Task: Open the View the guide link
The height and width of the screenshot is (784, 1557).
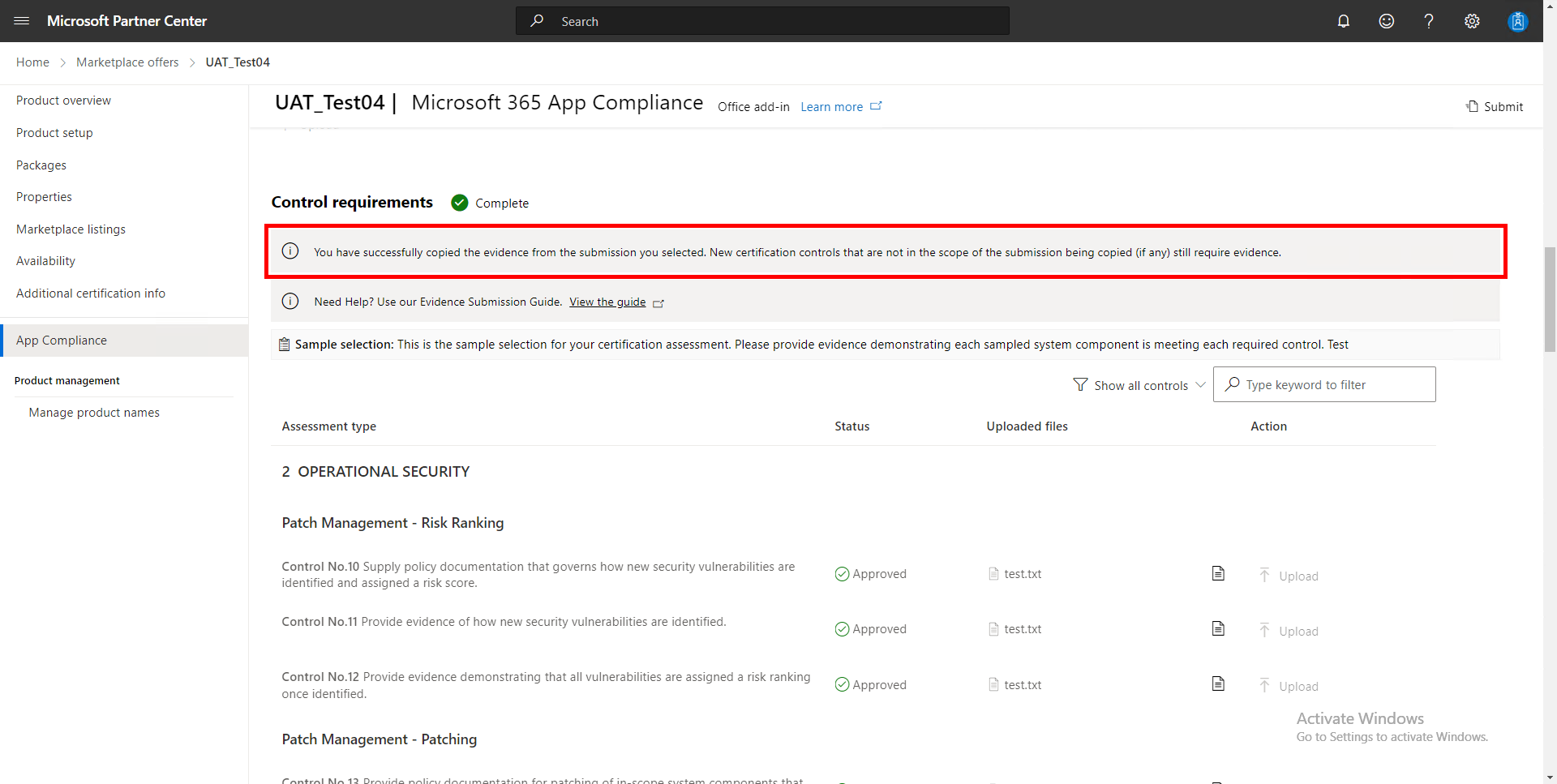Action: (607, 302)
